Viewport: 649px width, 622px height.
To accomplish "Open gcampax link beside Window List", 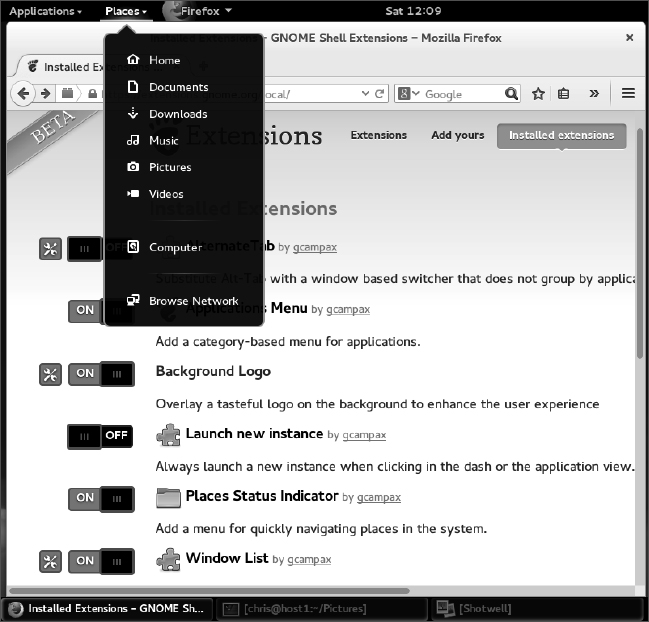I will point(309,559).
